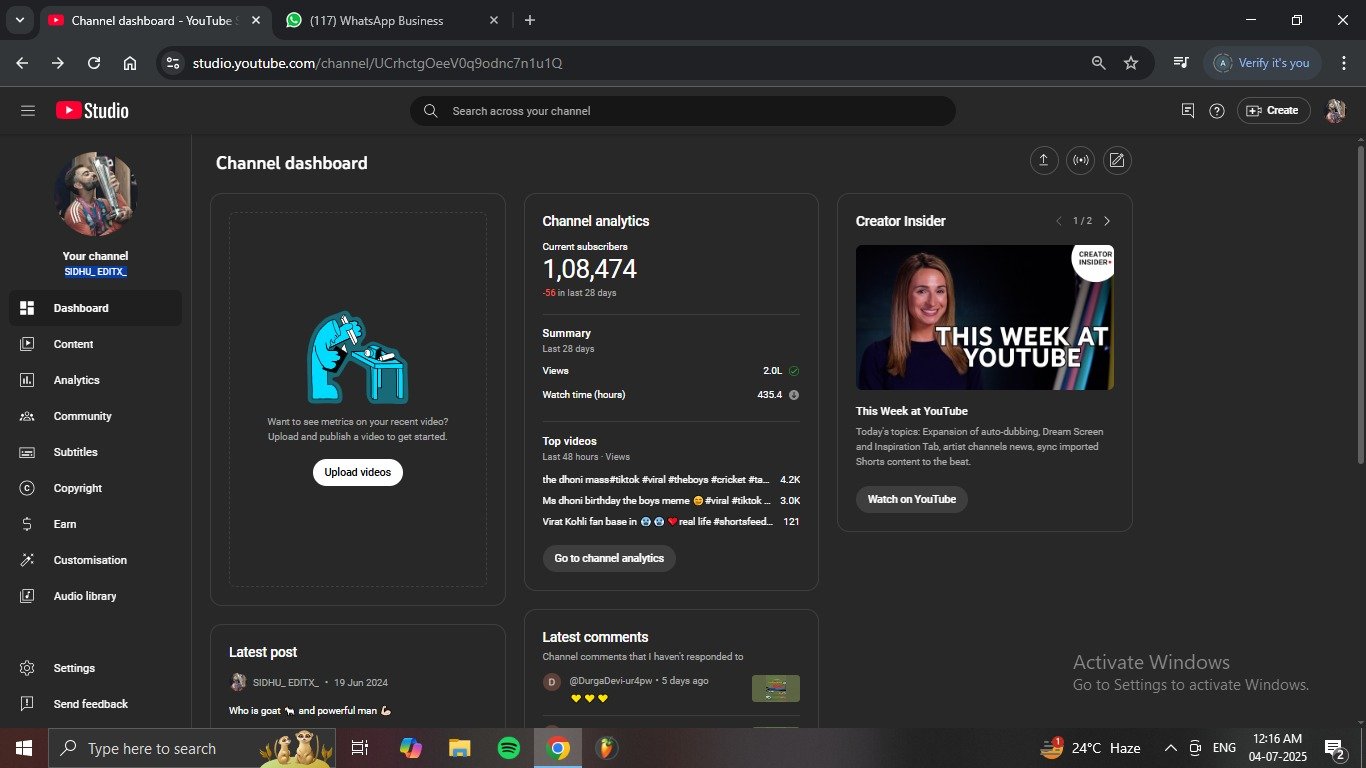Screen dimensions: 1366x768
Task: Open Audio library in the sidebar
Action: (95, 596)
